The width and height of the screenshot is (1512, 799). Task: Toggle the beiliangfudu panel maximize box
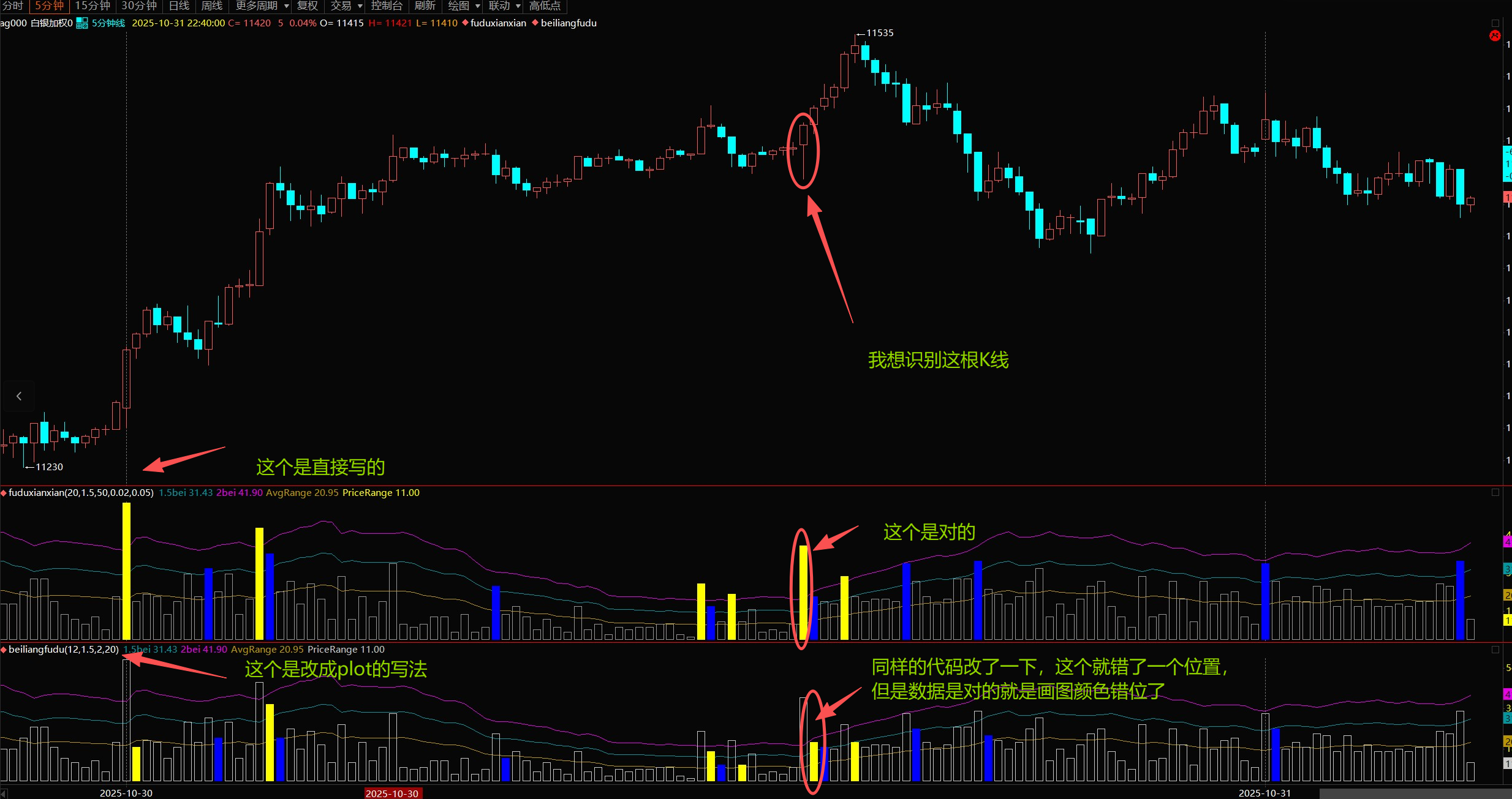pos(1495,650)
